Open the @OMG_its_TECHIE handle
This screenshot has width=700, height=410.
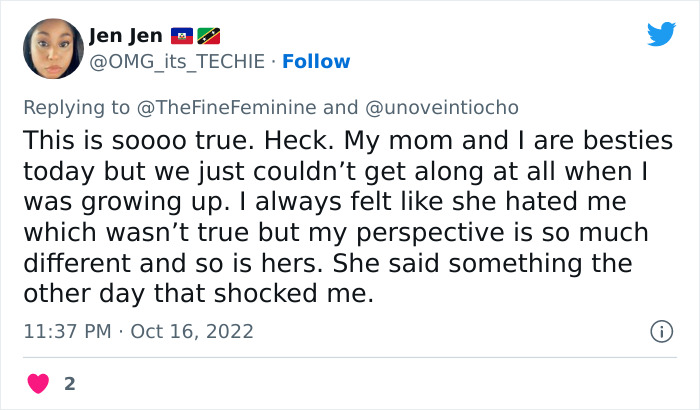point(178,62)
